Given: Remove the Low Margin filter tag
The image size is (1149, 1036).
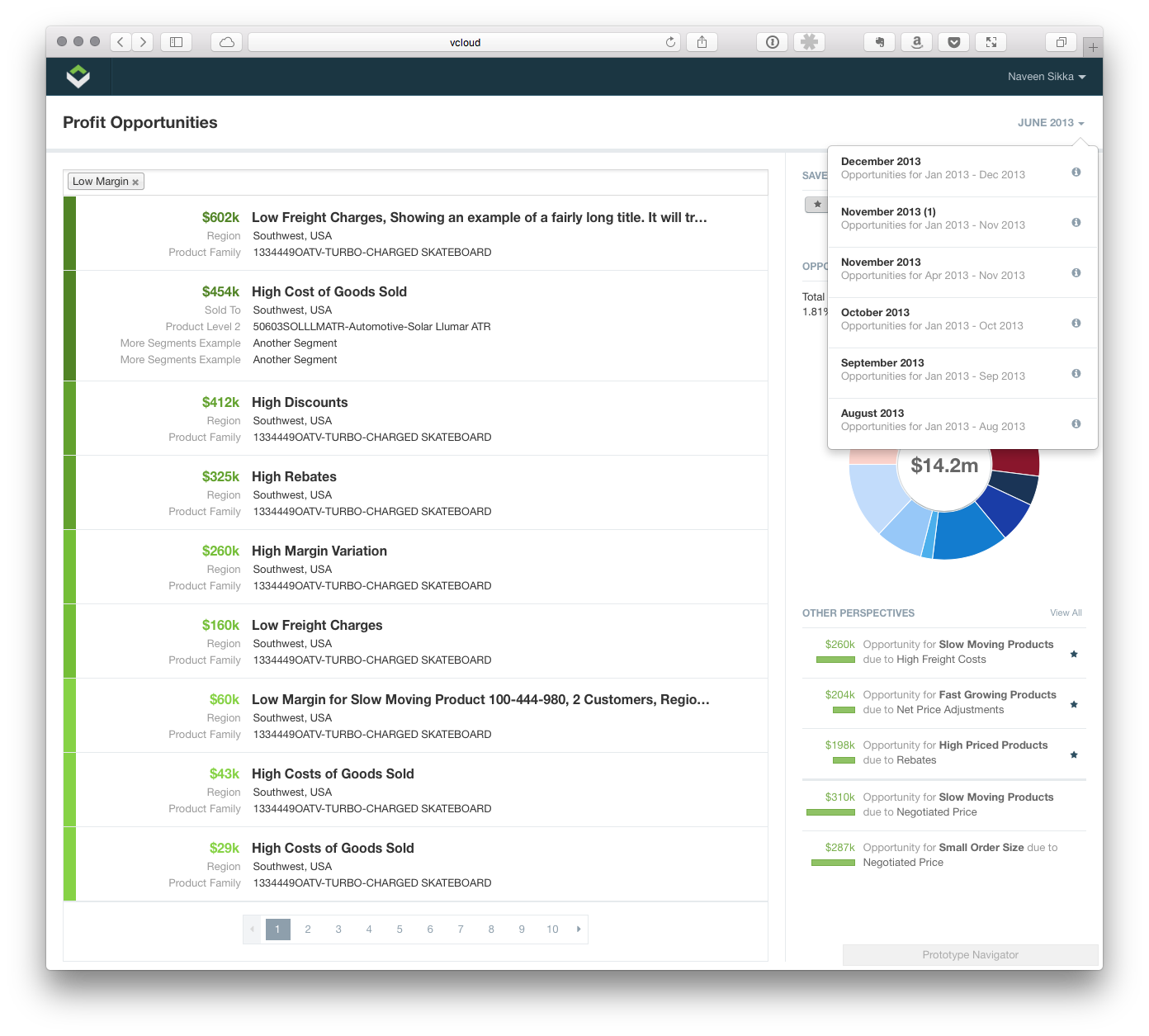Looking at the screenshot, I should pyautogui.click(x=135, y=182).
